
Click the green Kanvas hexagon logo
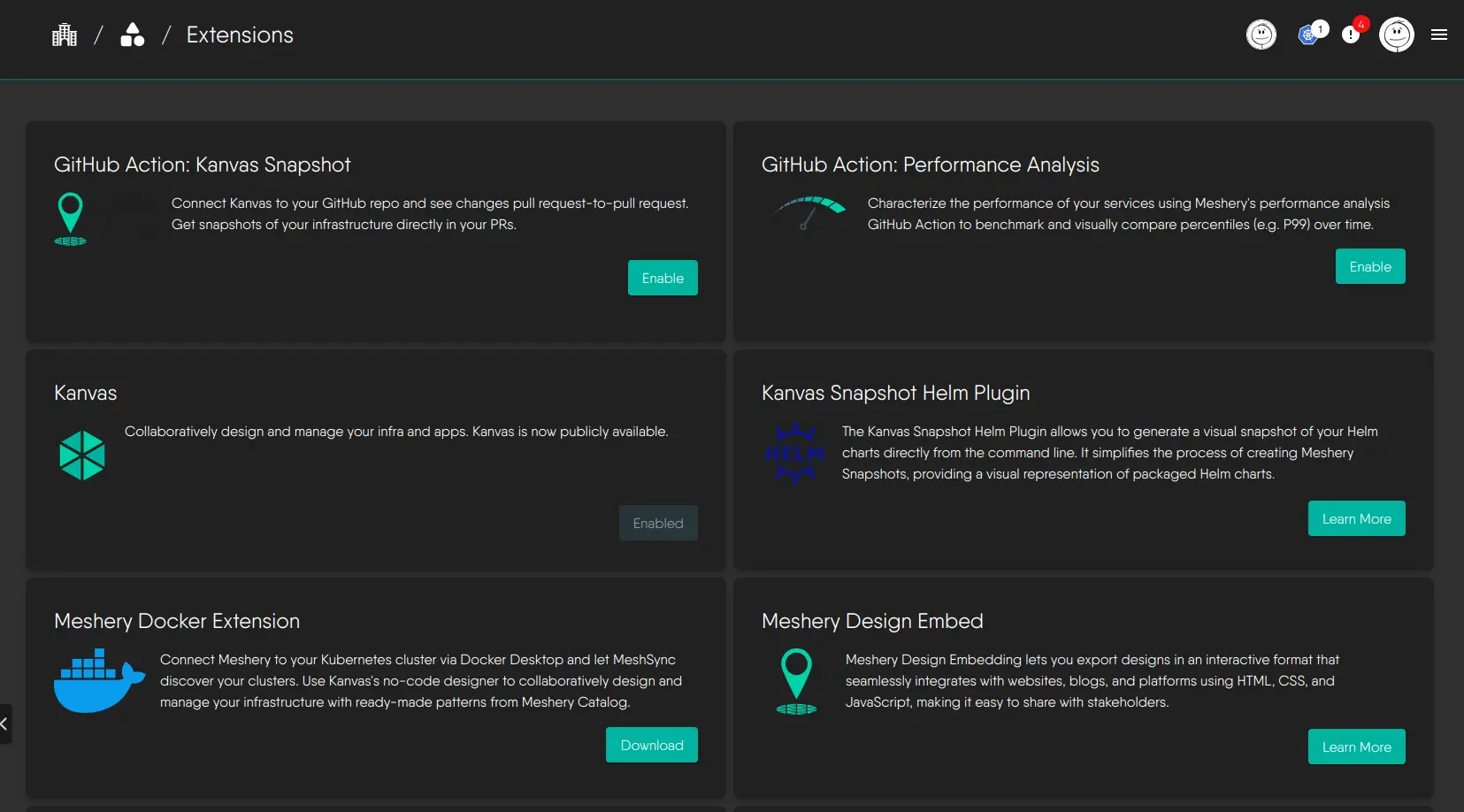click(82, 456)
